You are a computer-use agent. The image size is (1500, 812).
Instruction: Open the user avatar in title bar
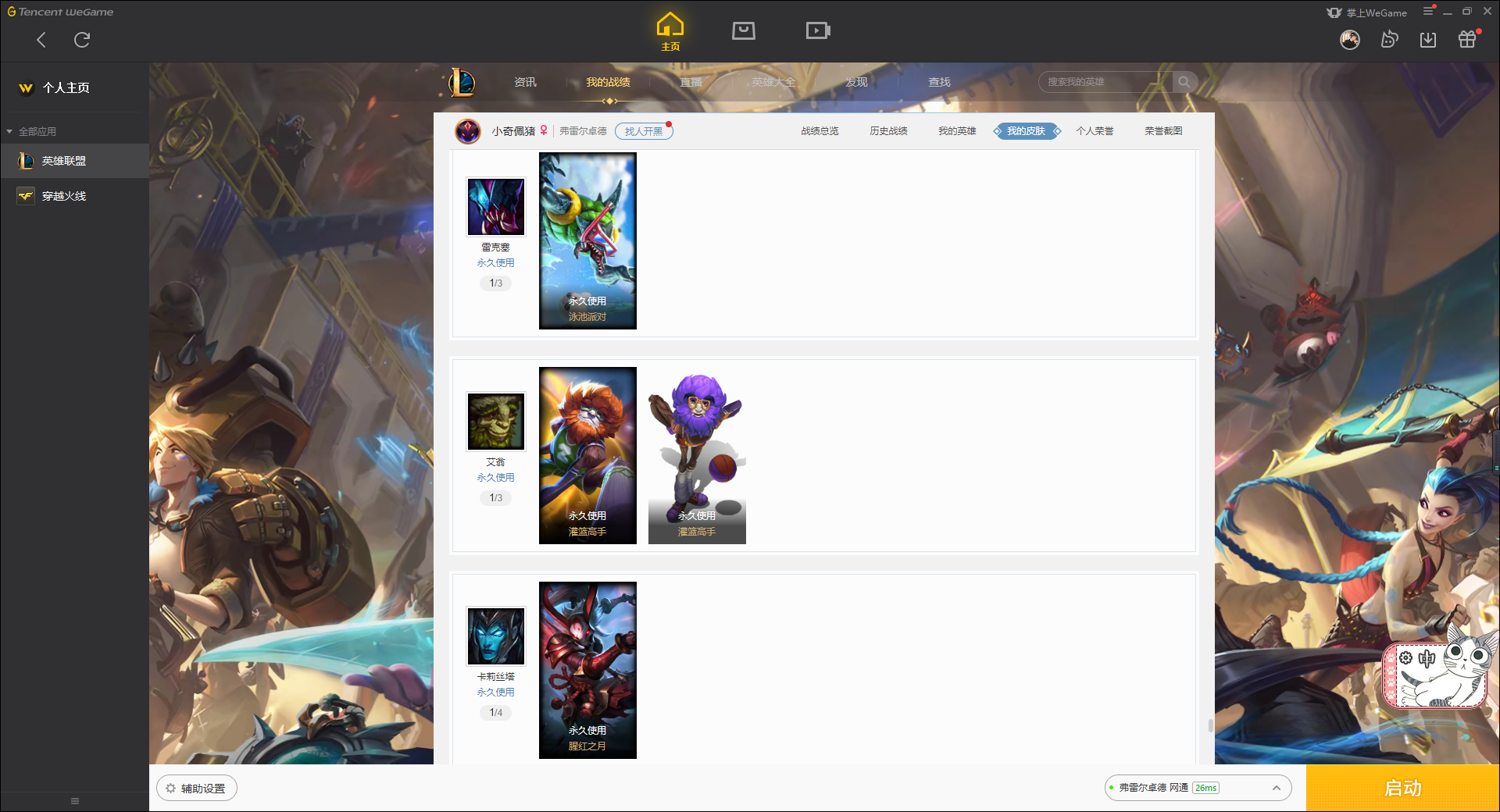click(1350, 39)
